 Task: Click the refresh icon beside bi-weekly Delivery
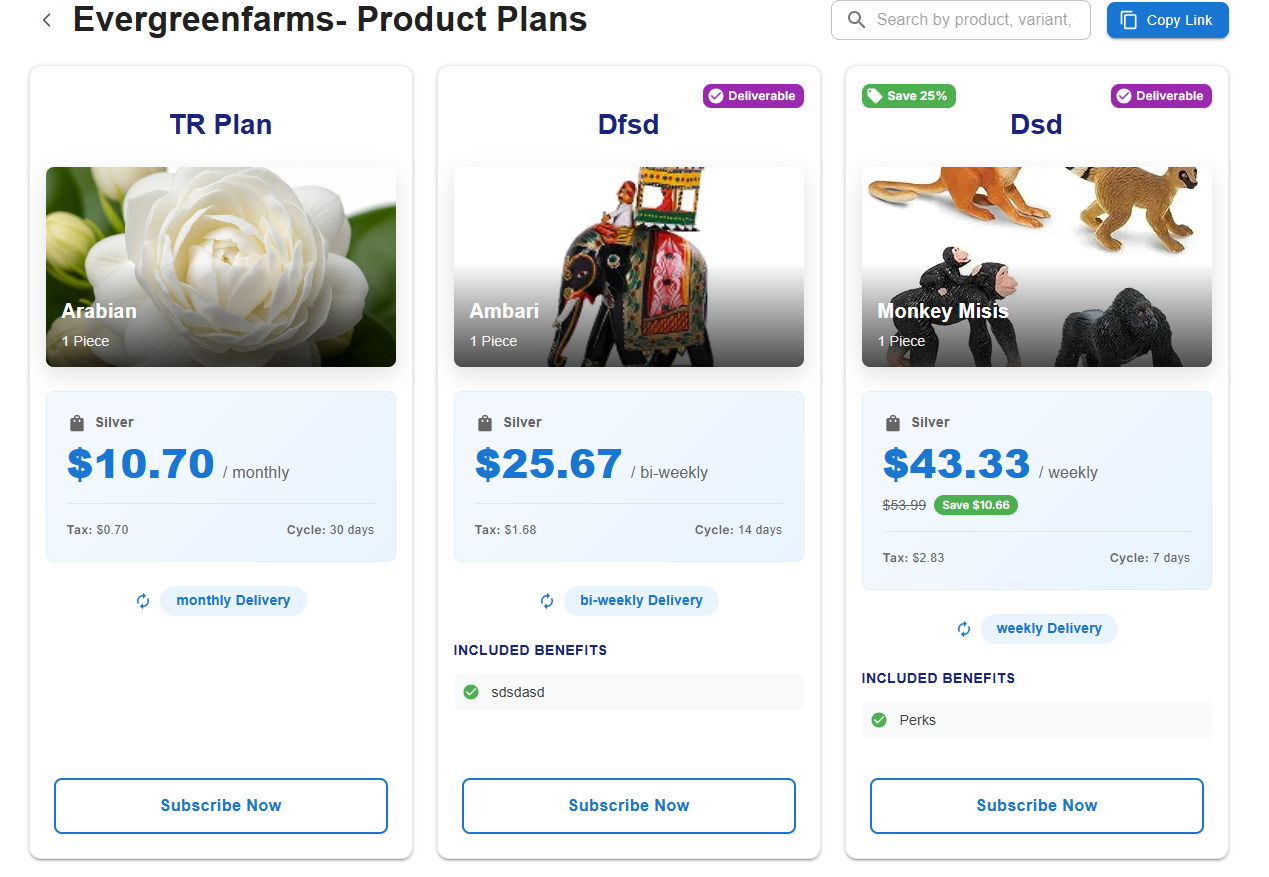click(547, 601)
